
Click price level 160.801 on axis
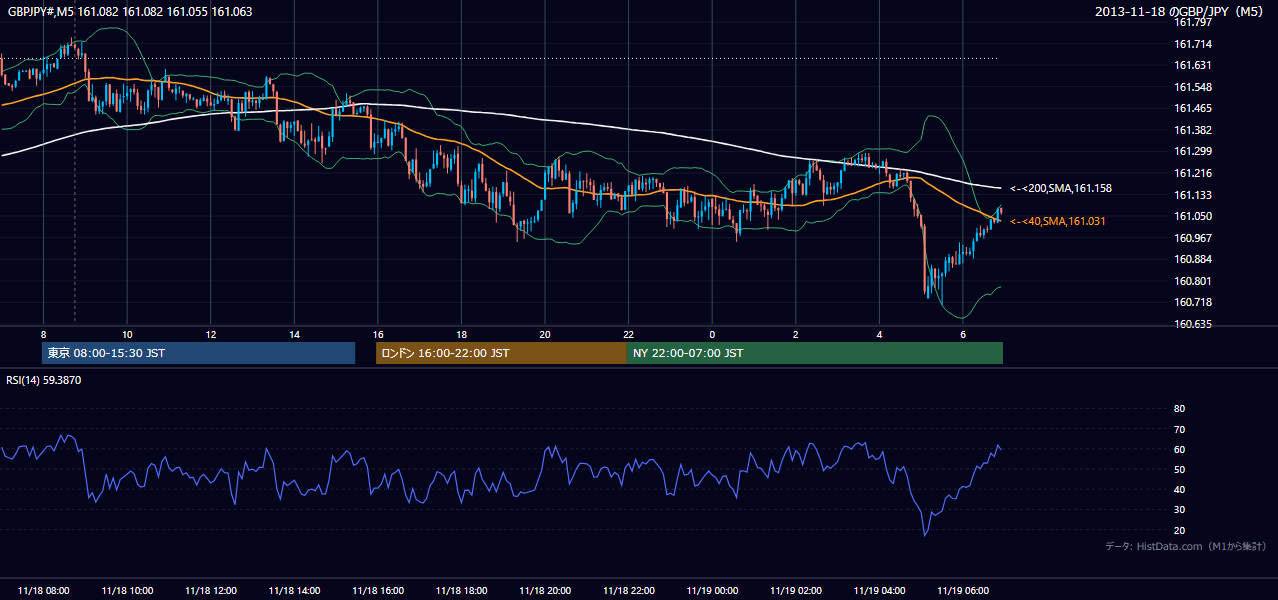click(1192, 281)
